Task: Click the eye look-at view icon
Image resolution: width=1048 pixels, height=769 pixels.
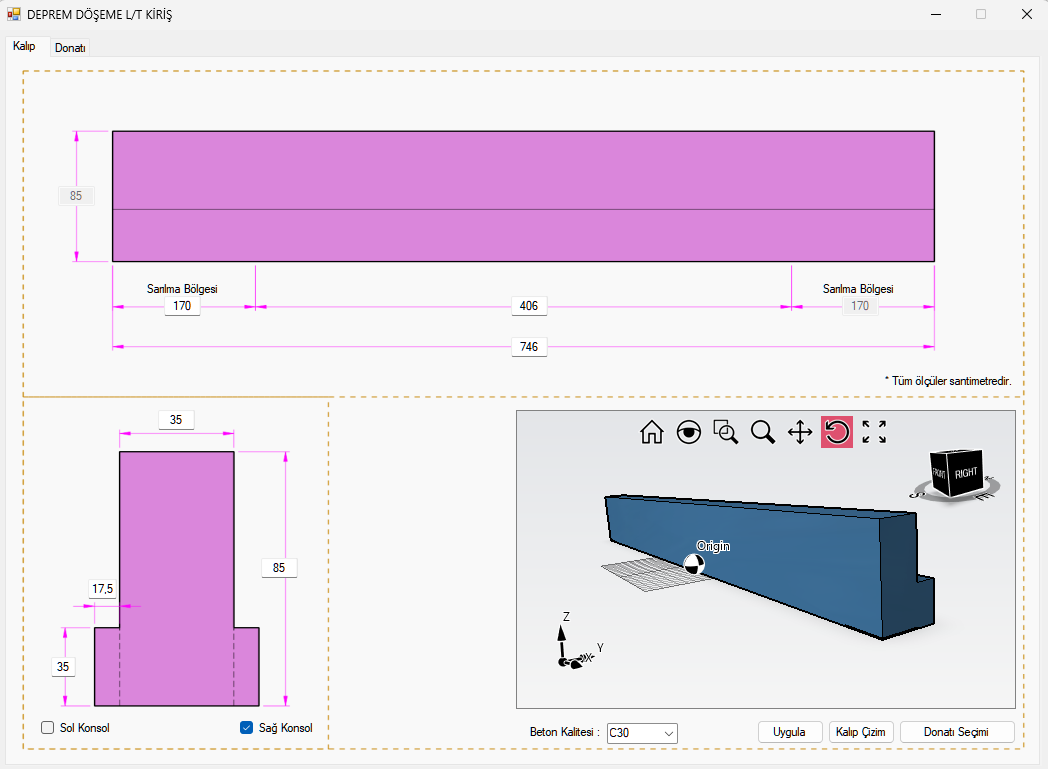Action: (x=689, y=432)
